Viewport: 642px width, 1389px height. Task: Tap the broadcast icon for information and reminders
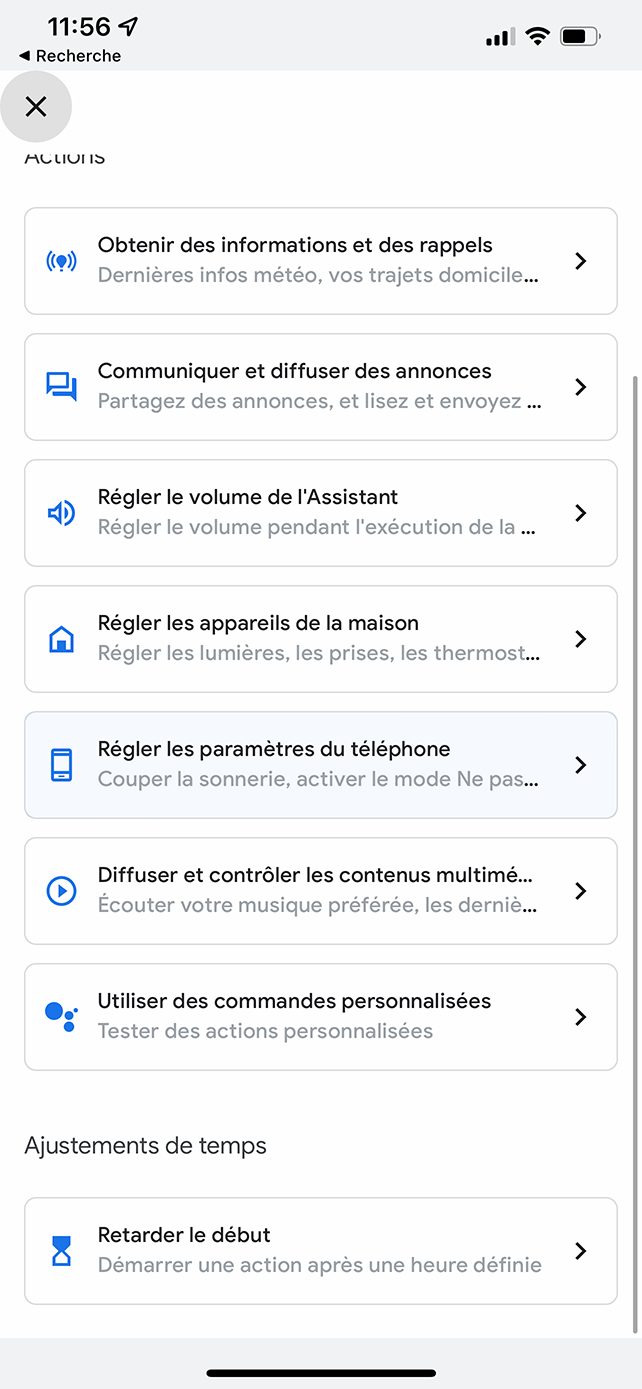point(61,261)
